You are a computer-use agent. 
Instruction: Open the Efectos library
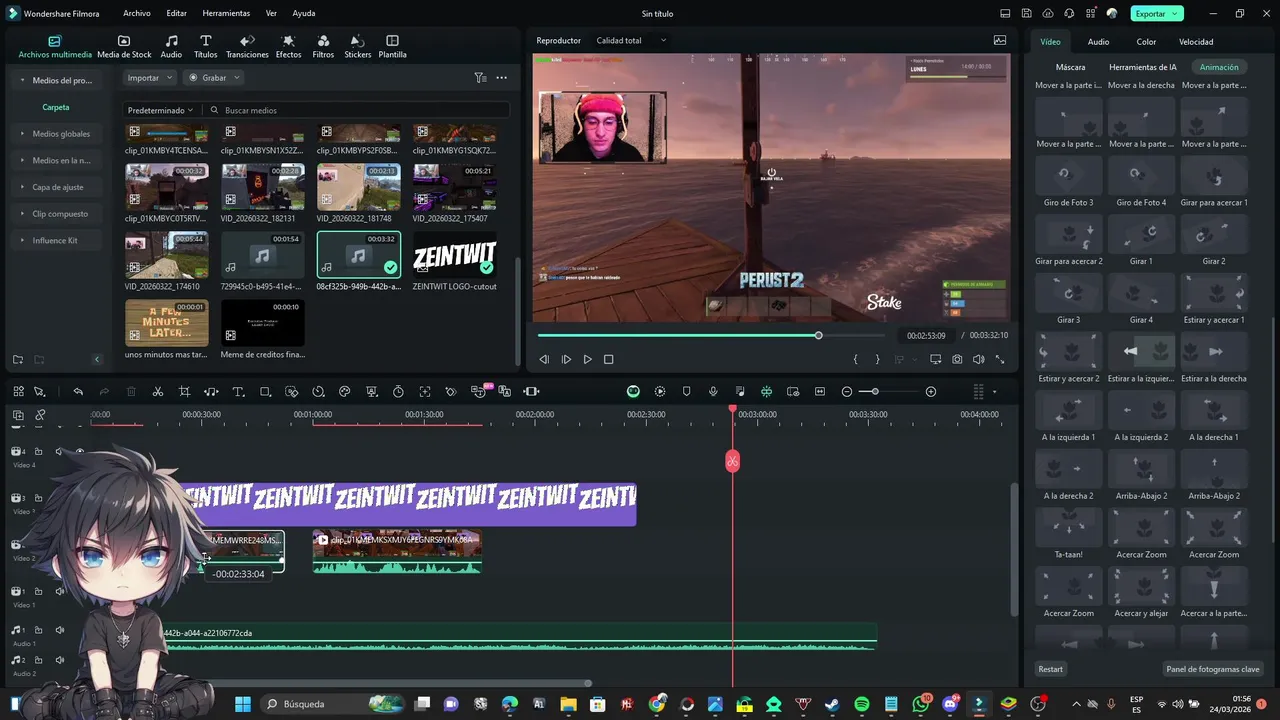coord(288,46)
